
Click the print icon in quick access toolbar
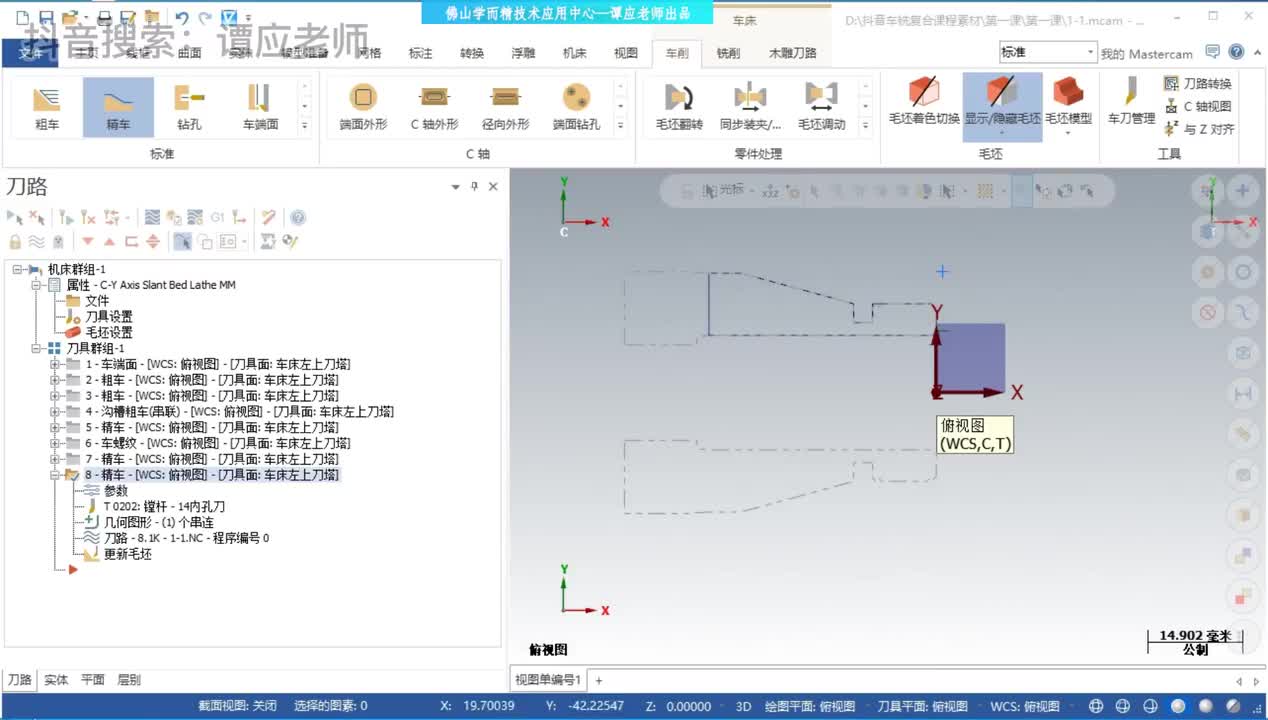point(104,18)
